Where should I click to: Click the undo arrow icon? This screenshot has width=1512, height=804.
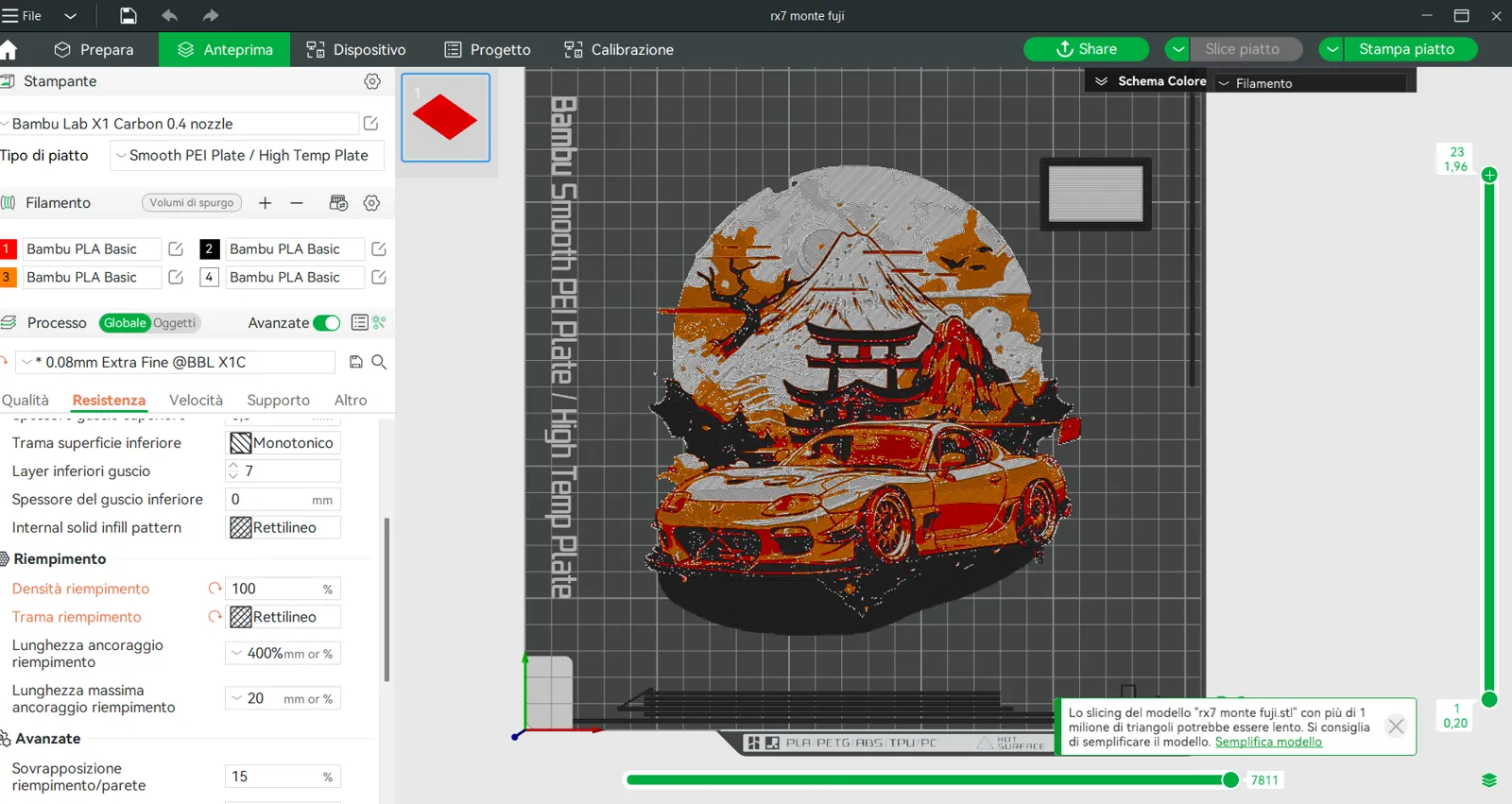coord(169,15)
